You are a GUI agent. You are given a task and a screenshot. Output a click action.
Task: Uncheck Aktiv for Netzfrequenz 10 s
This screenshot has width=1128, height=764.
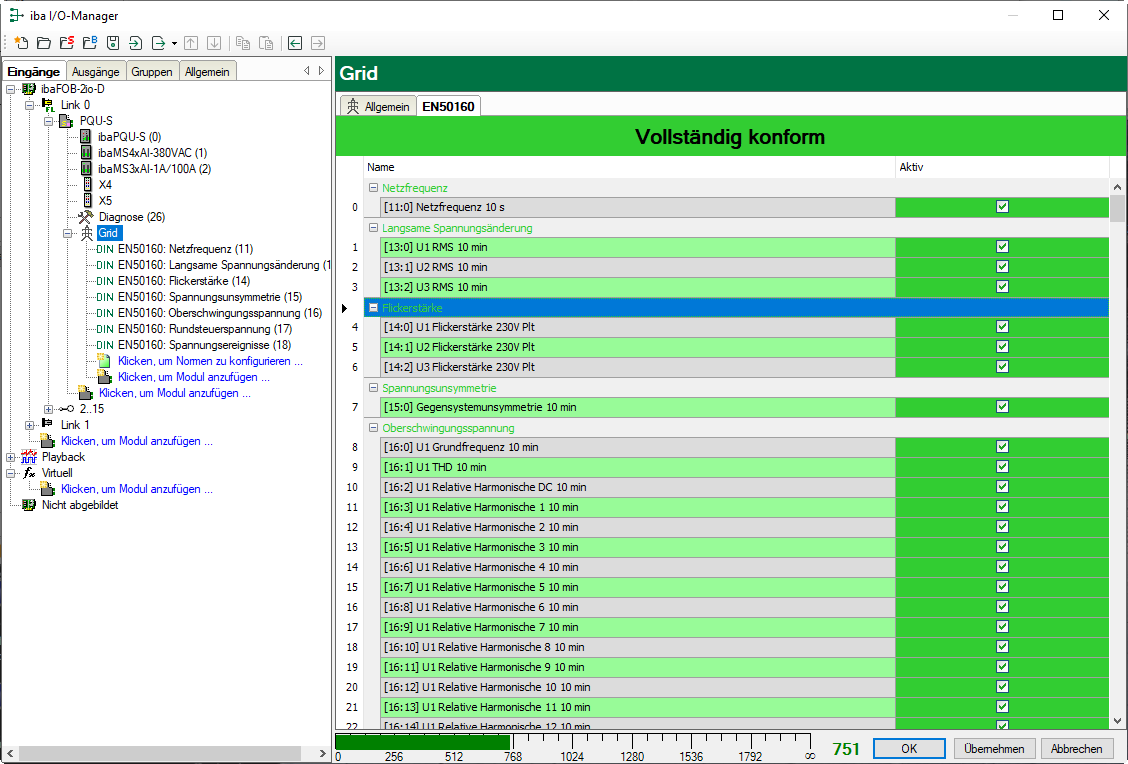click(1002, 207)
